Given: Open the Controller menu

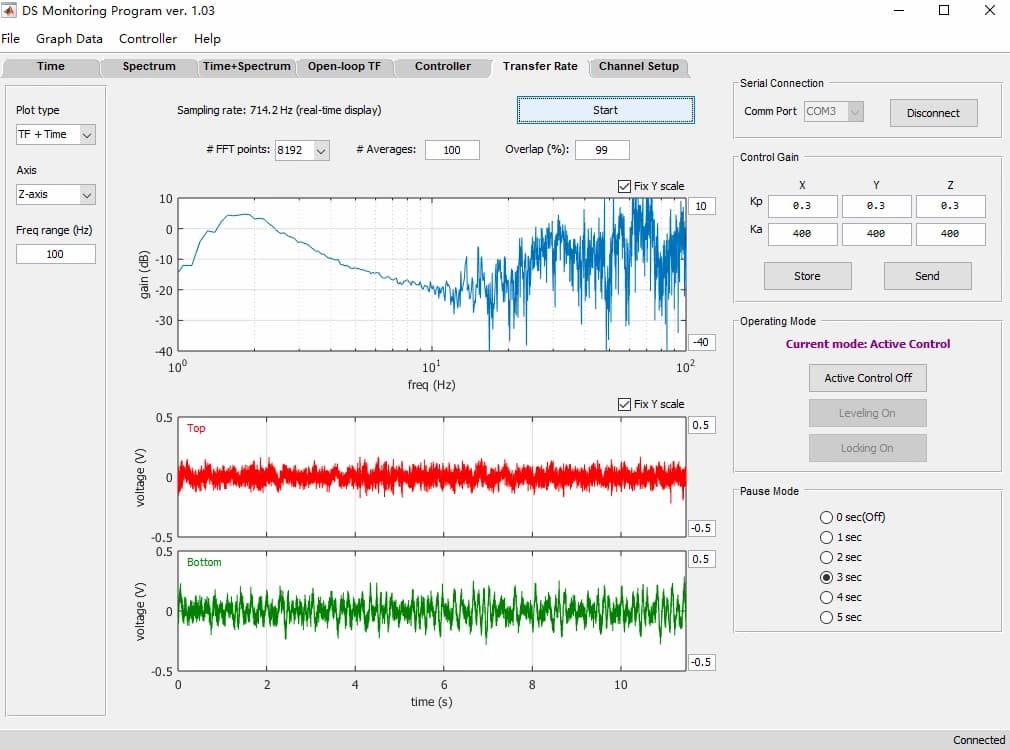Looking at the screenshot, I should point(148,39).
